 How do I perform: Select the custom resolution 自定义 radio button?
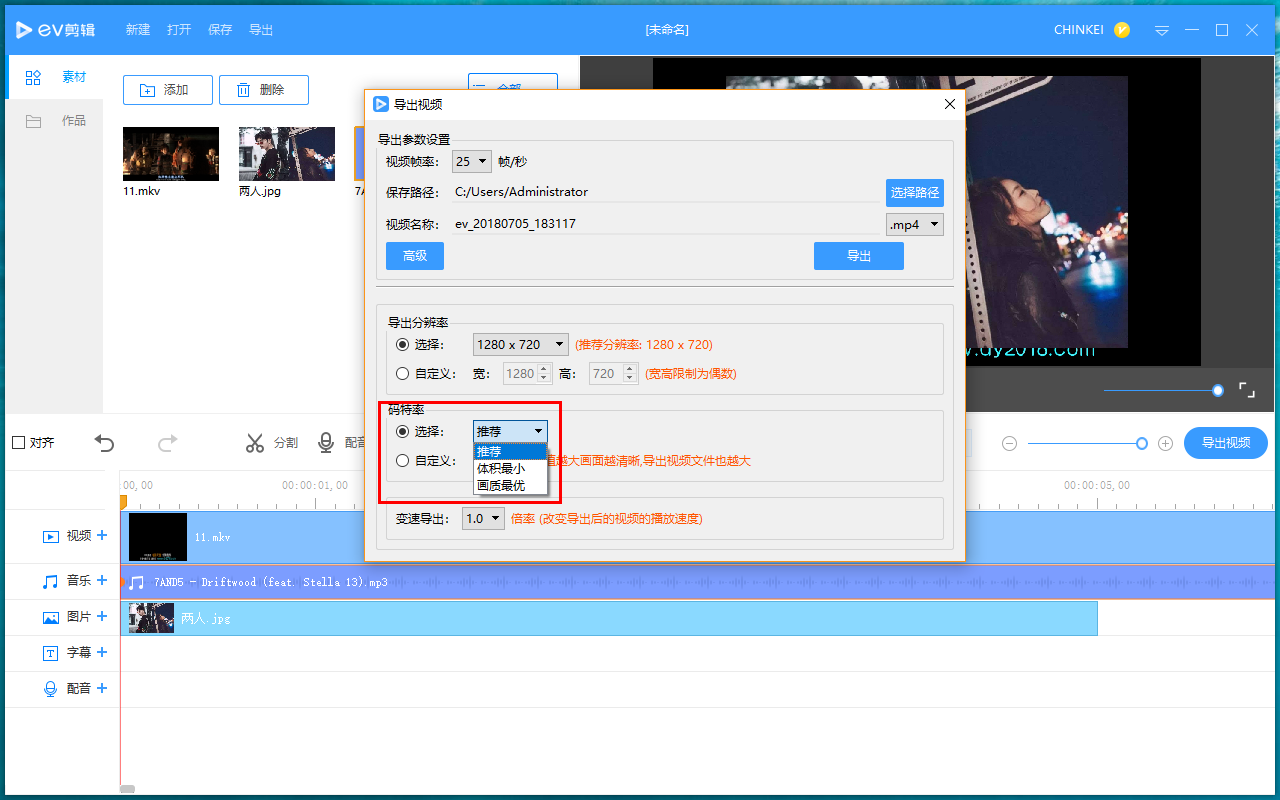pos(402,374)
